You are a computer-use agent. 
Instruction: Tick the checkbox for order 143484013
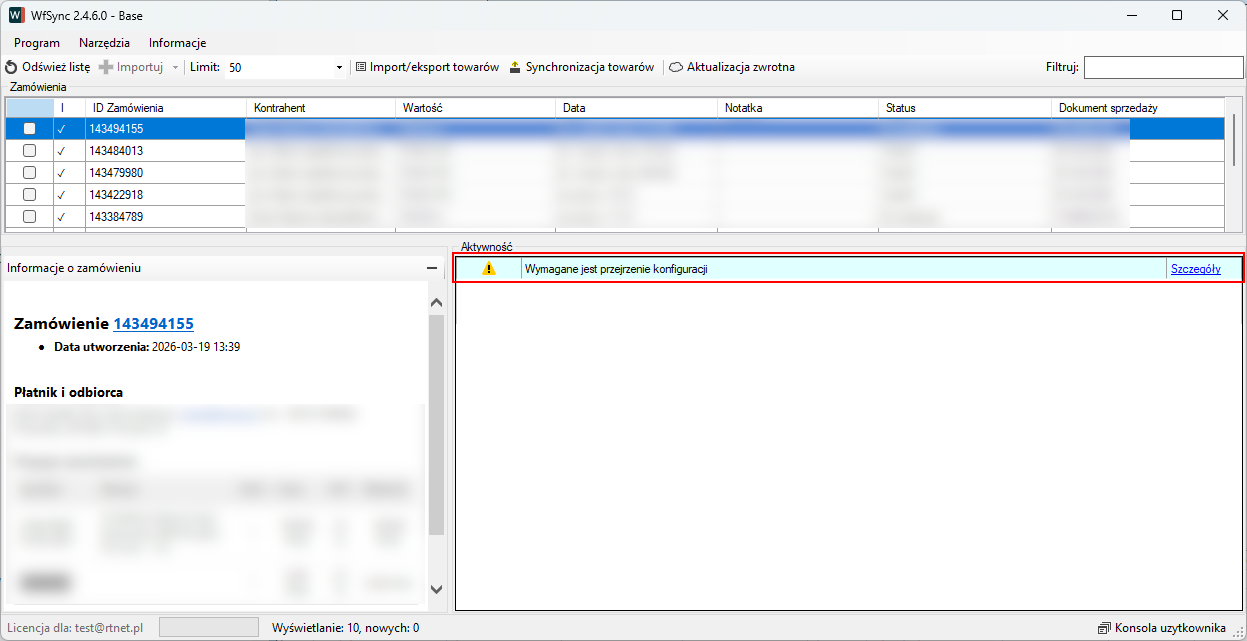30,151
